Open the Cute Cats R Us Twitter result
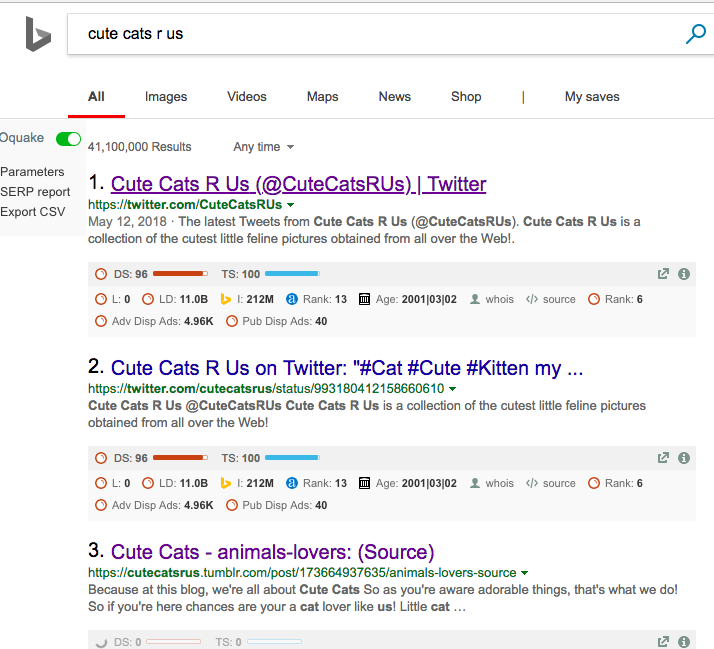This screenshot has height=649, width=714. [298, 184]
